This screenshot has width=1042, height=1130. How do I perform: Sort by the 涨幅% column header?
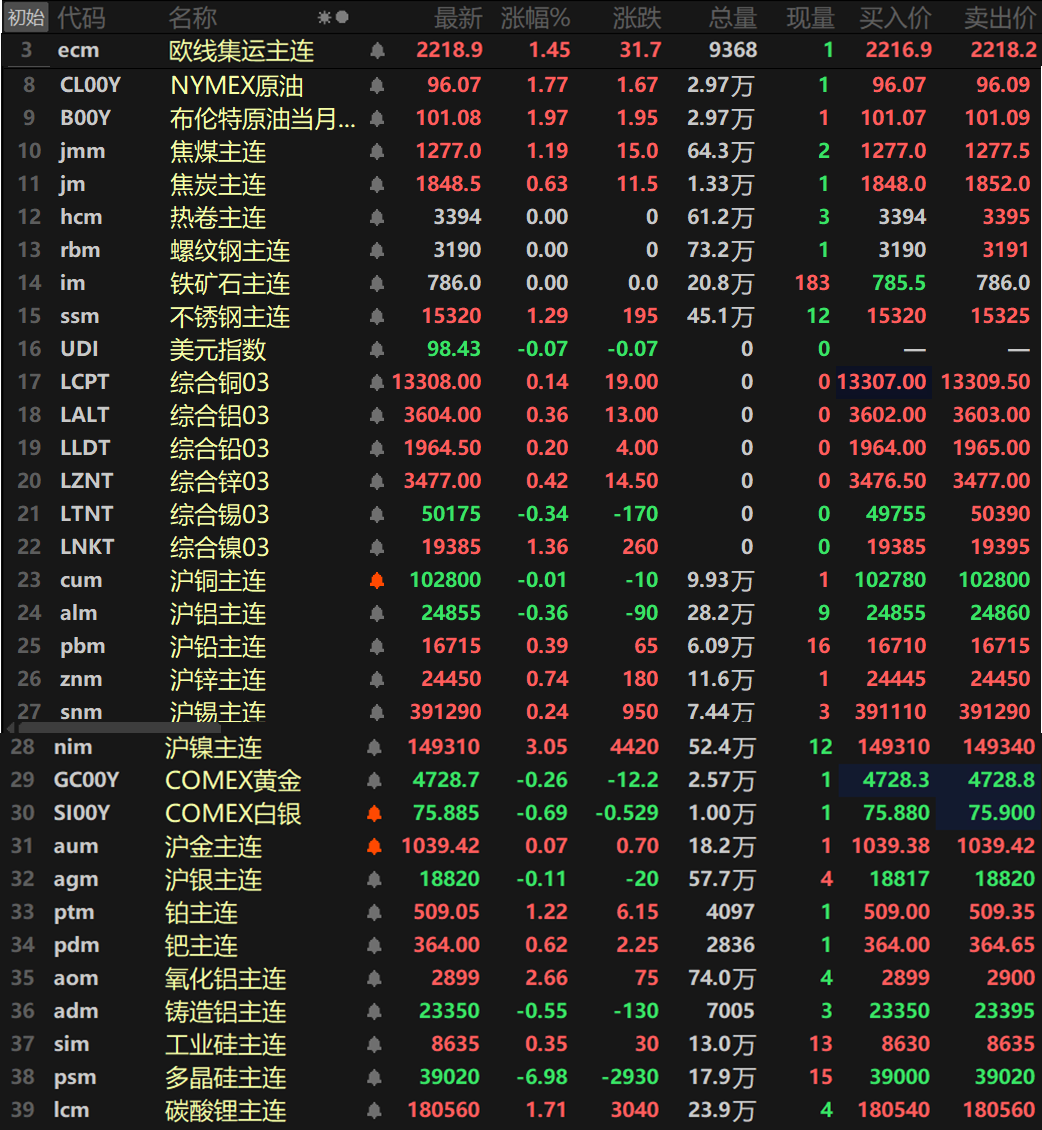(x=535, y=17)
